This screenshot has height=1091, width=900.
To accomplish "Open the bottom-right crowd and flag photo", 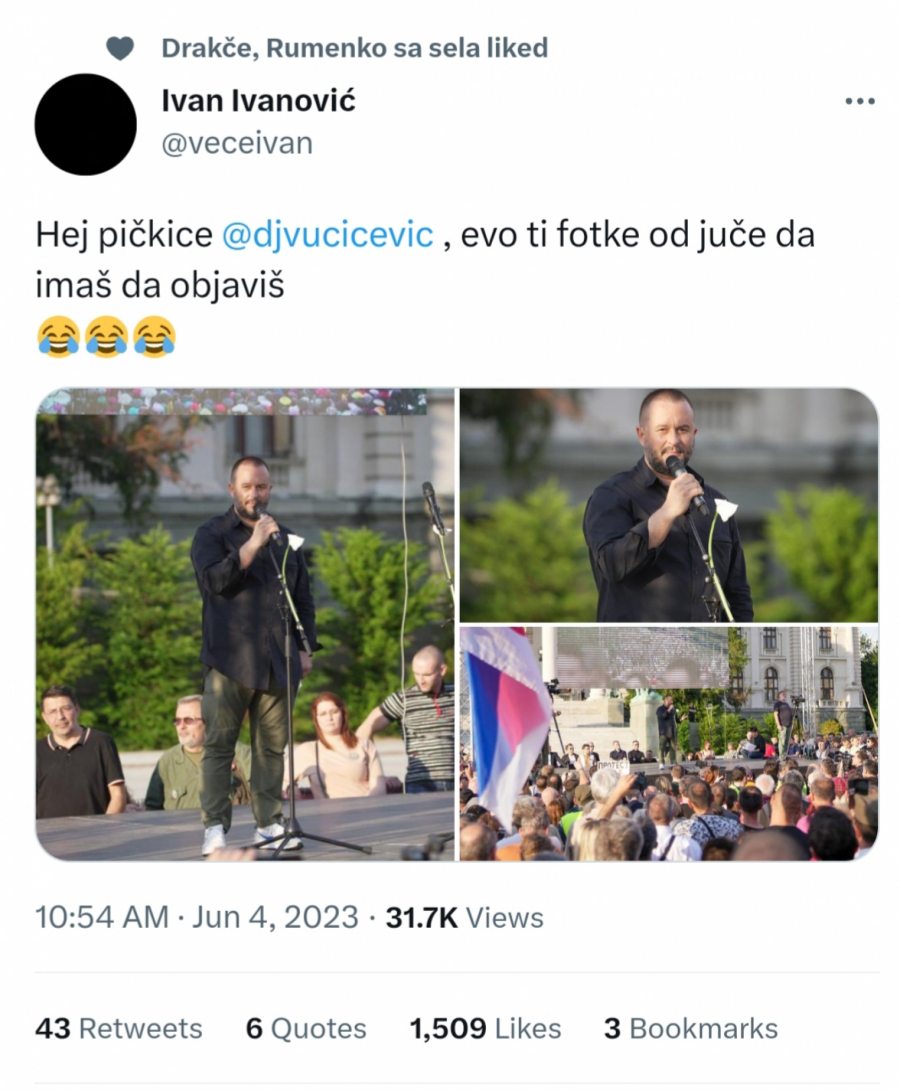I will pyautogui.click(x=668, y=743).
